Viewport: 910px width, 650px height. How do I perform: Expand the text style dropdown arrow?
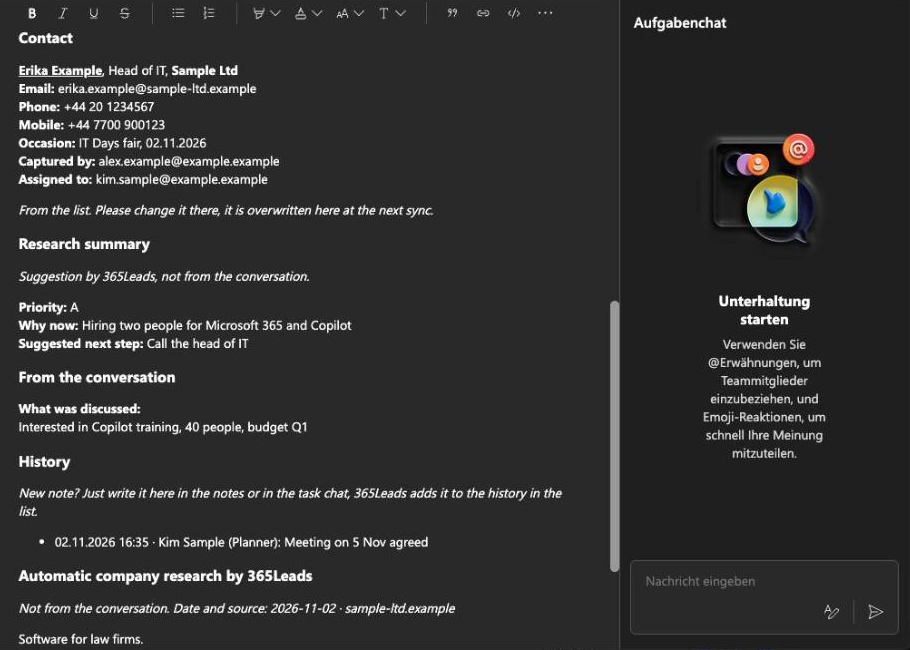[x=400, y=13]
